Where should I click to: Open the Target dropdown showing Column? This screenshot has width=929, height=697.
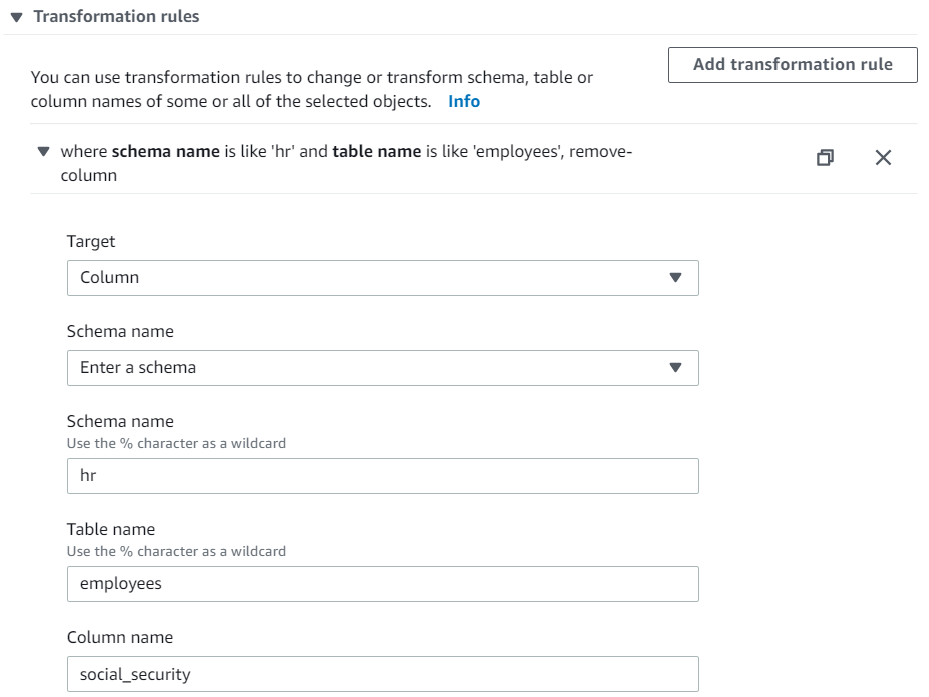click(x=370, y=278)
